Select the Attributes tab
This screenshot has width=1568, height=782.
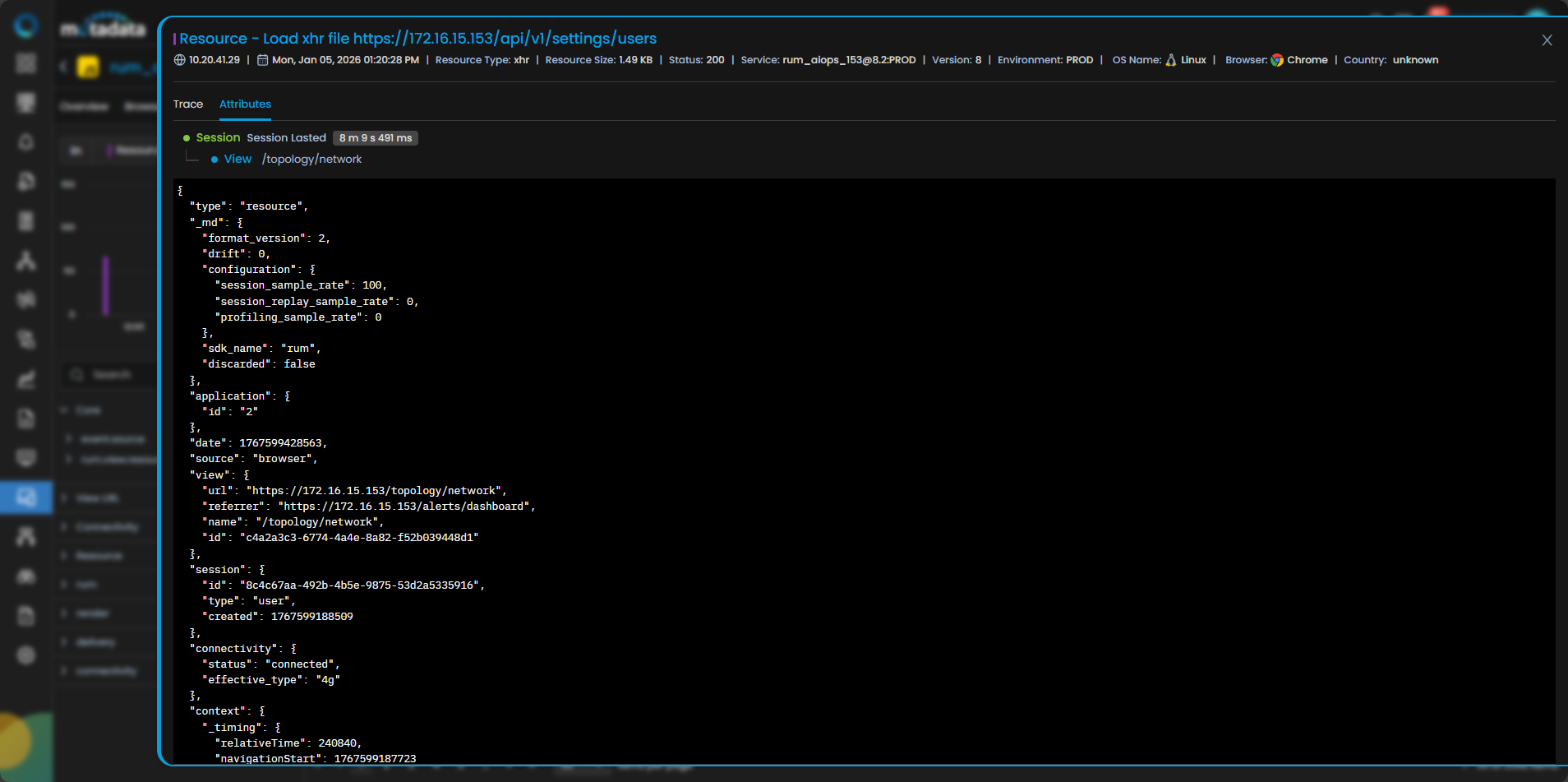click(245, 104)
